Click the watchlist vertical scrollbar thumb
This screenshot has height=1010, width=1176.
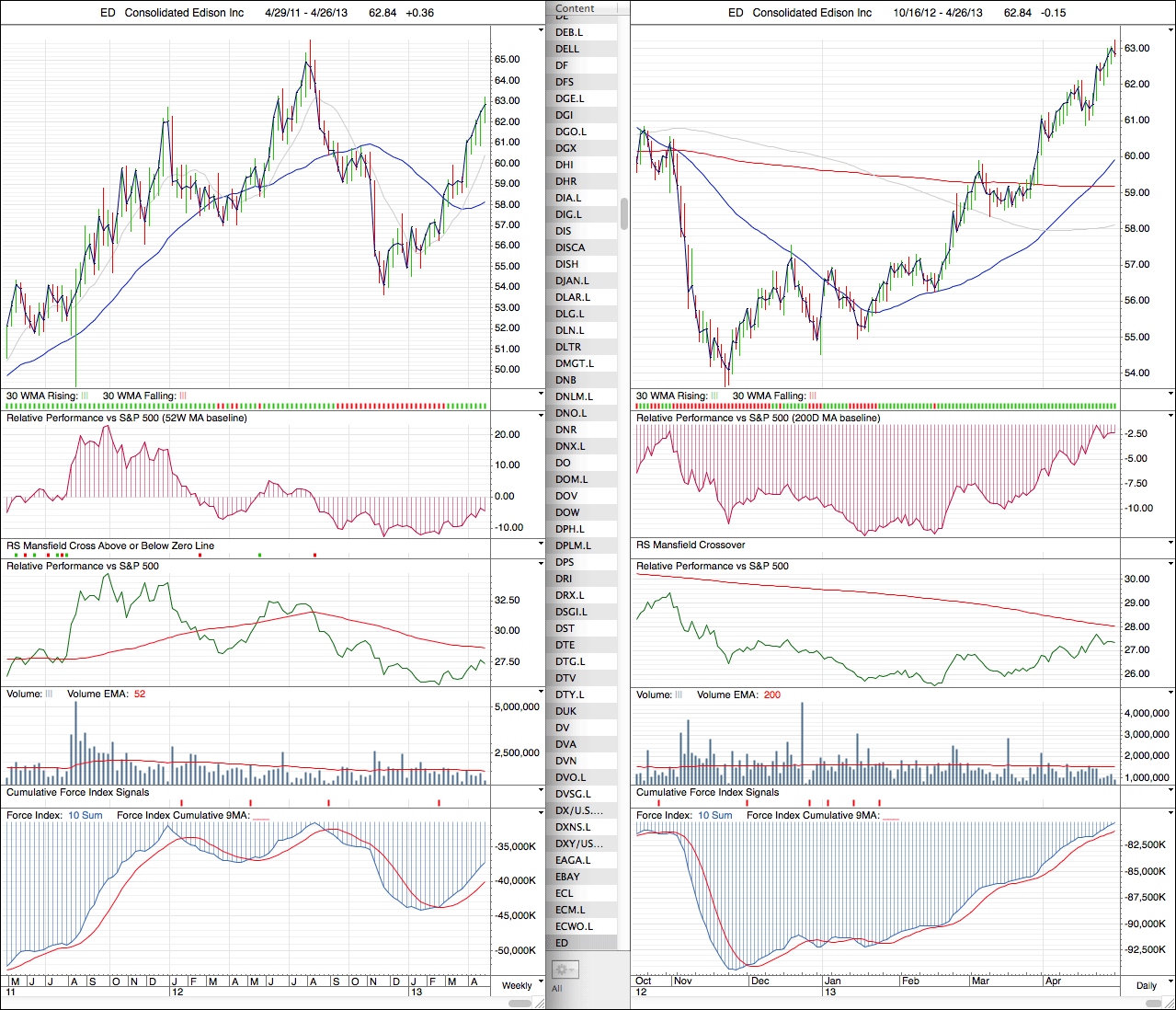click(x=624, y=213)
